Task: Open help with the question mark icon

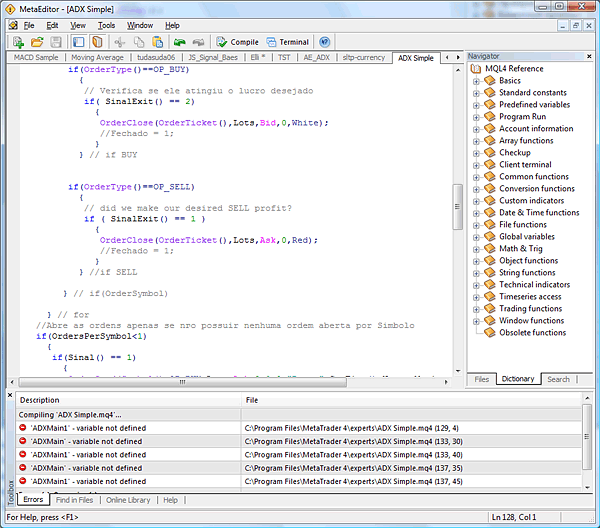Action: tap(325, 42)
